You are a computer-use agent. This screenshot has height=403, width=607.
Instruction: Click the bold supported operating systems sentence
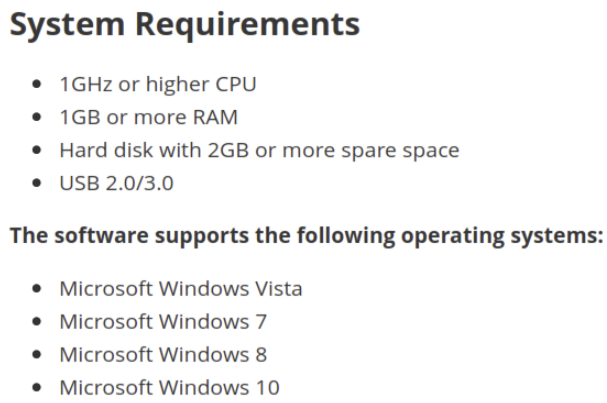point(307,236)
